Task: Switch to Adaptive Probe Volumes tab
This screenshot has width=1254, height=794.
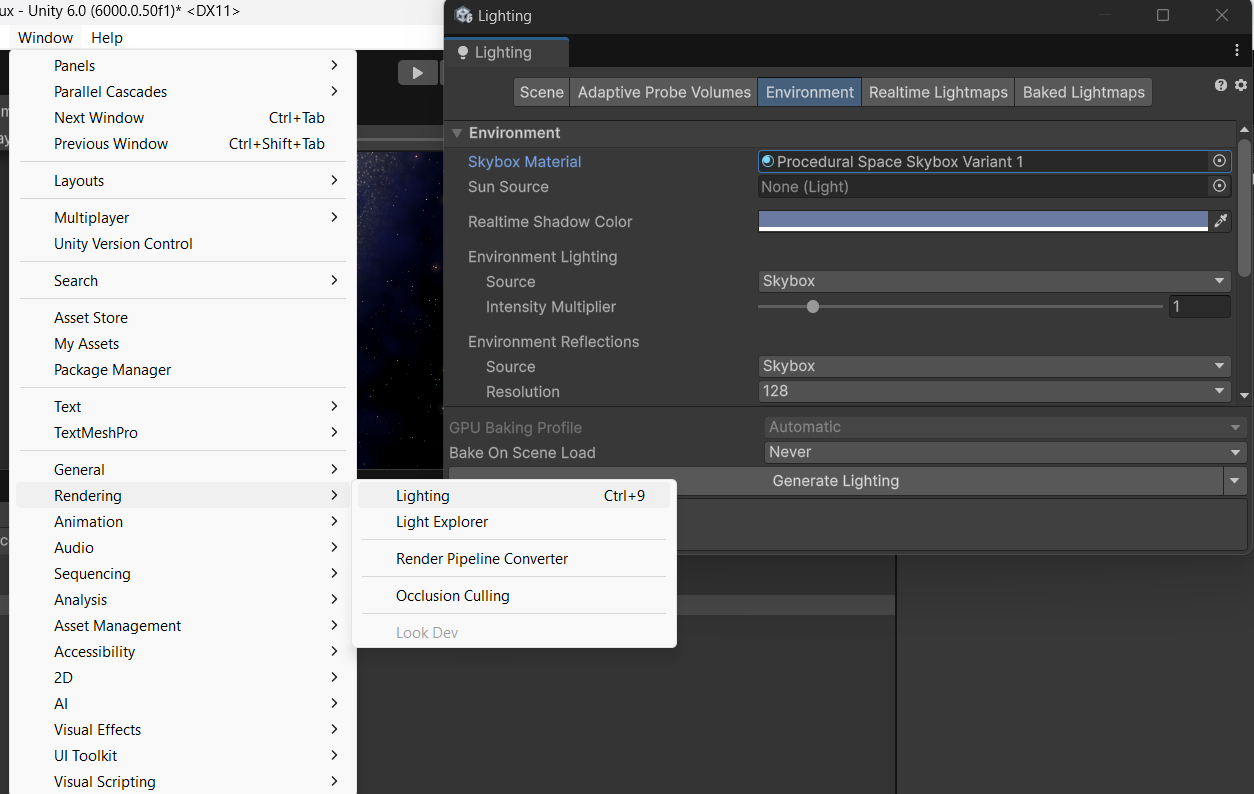Action: click(x=664, y=92)
